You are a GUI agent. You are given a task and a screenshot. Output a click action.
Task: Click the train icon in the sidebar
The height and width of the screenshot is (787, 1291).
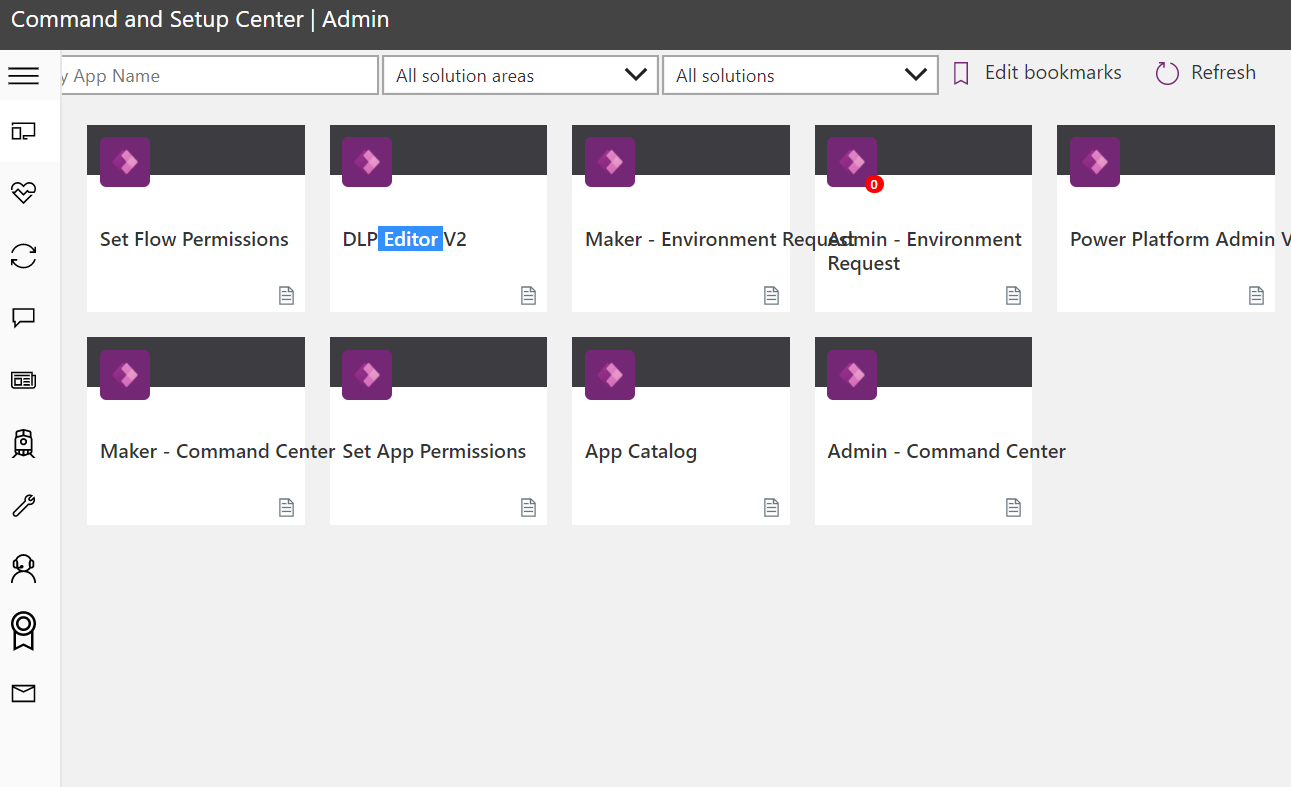point(23,443)
